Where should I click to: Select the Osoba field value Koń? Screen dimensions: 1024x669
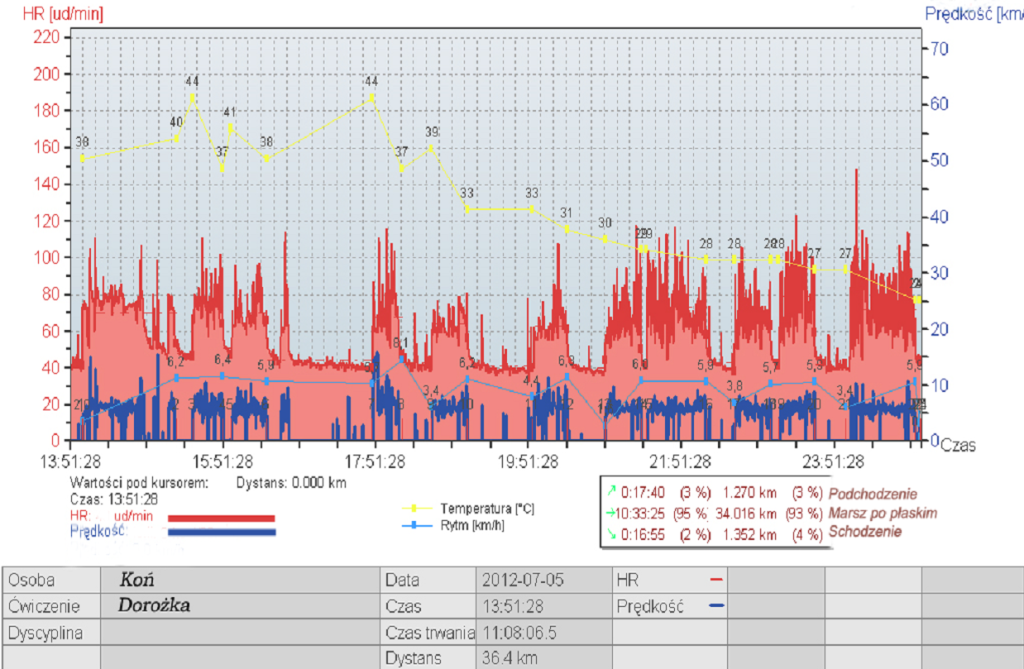click(136, 580)
